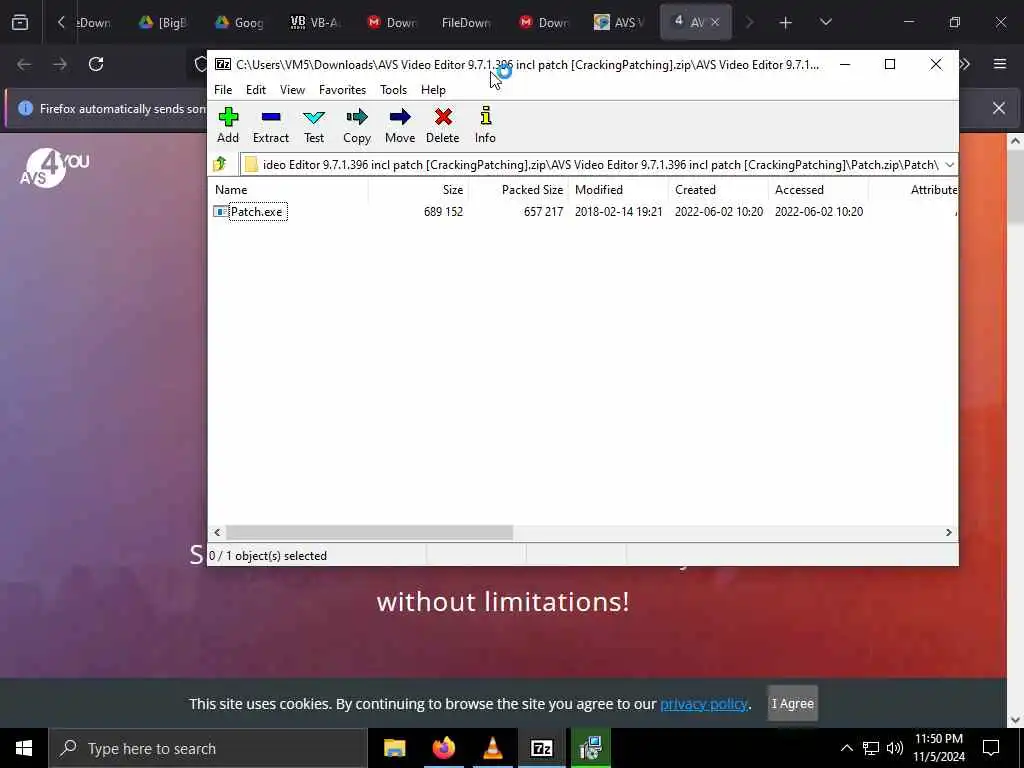Click the right arrow of the horizontal scrollbar
Screen dimensions: 1024x768
point(948,532)
